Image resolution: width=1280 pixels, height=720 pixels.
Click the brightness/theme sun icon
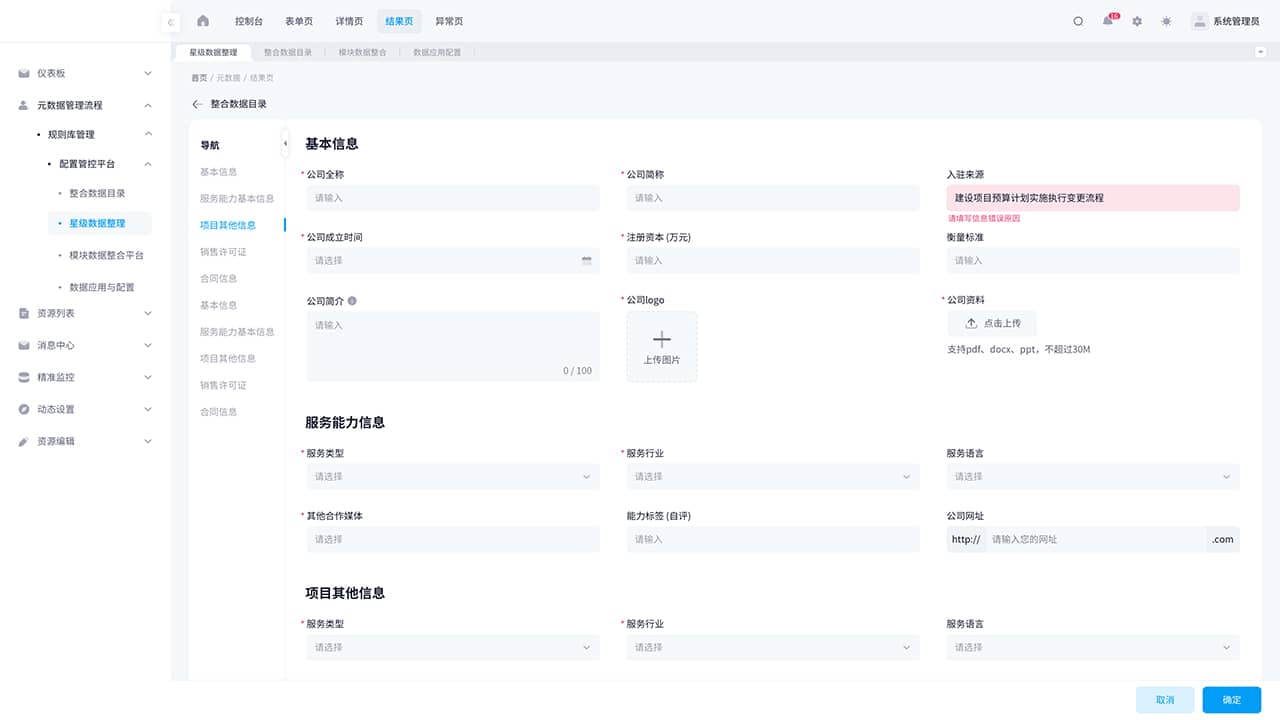(1165, 20)
